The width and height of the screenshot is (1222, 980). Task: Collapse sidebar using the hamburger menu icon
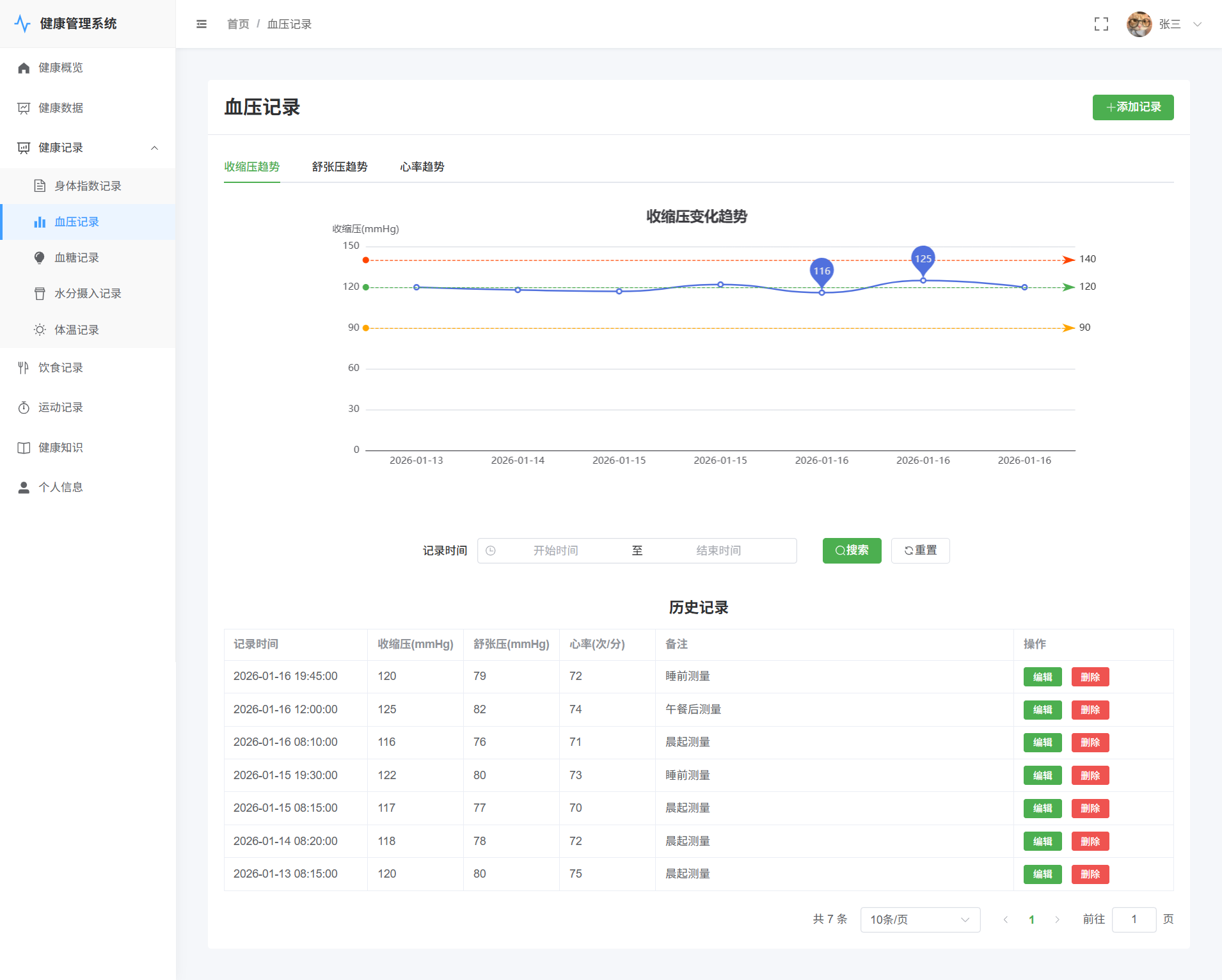point(202,24)
